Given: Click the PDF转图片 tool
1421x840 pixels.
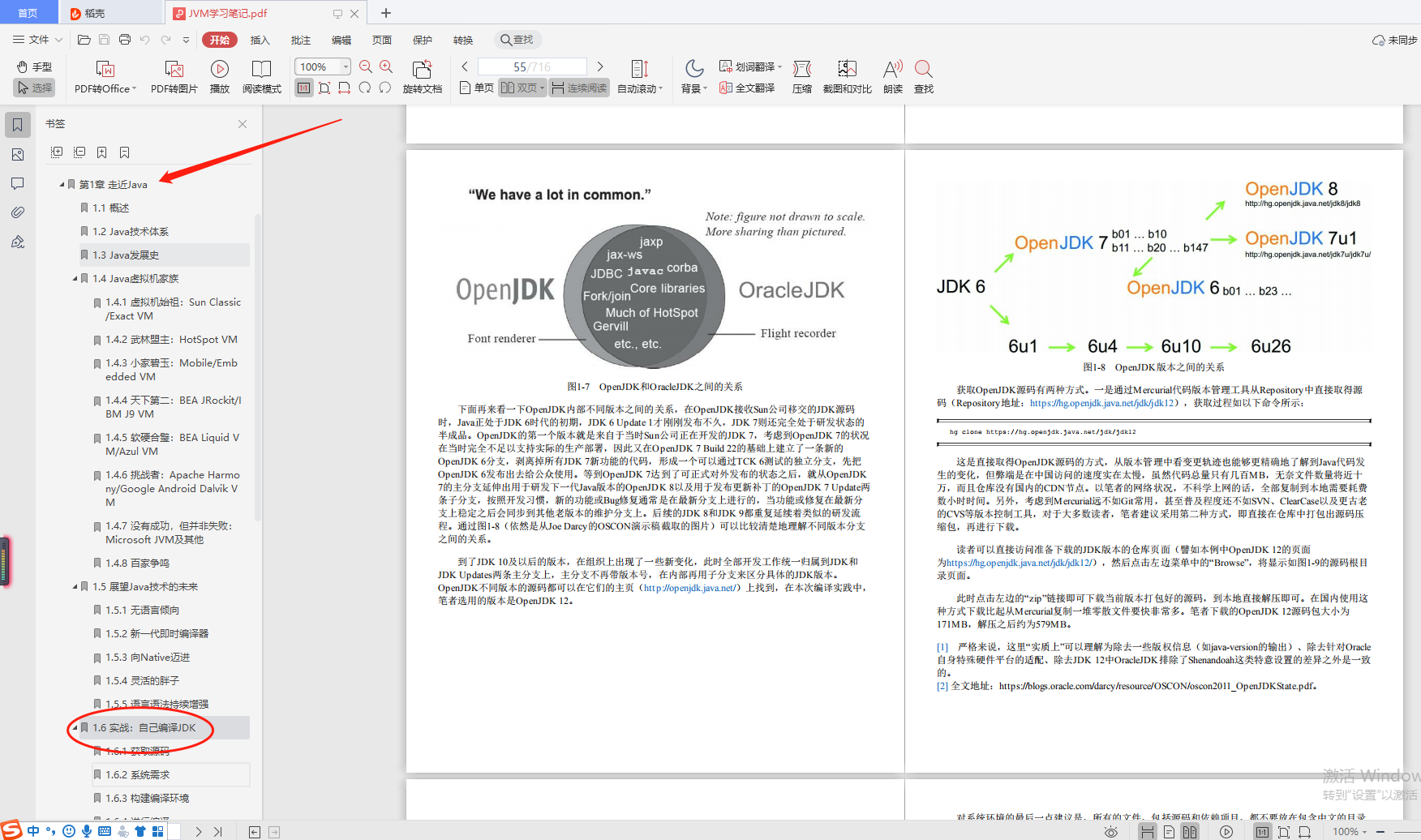Looking at the screenshot, I should 174,77.
